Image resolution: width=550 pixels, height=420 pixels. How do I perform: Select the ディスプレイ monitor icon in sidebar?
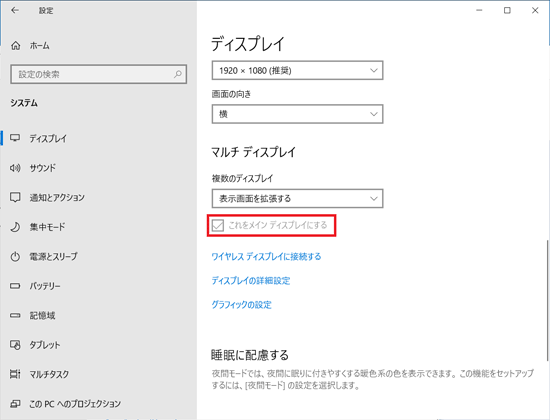click(15, 138)
